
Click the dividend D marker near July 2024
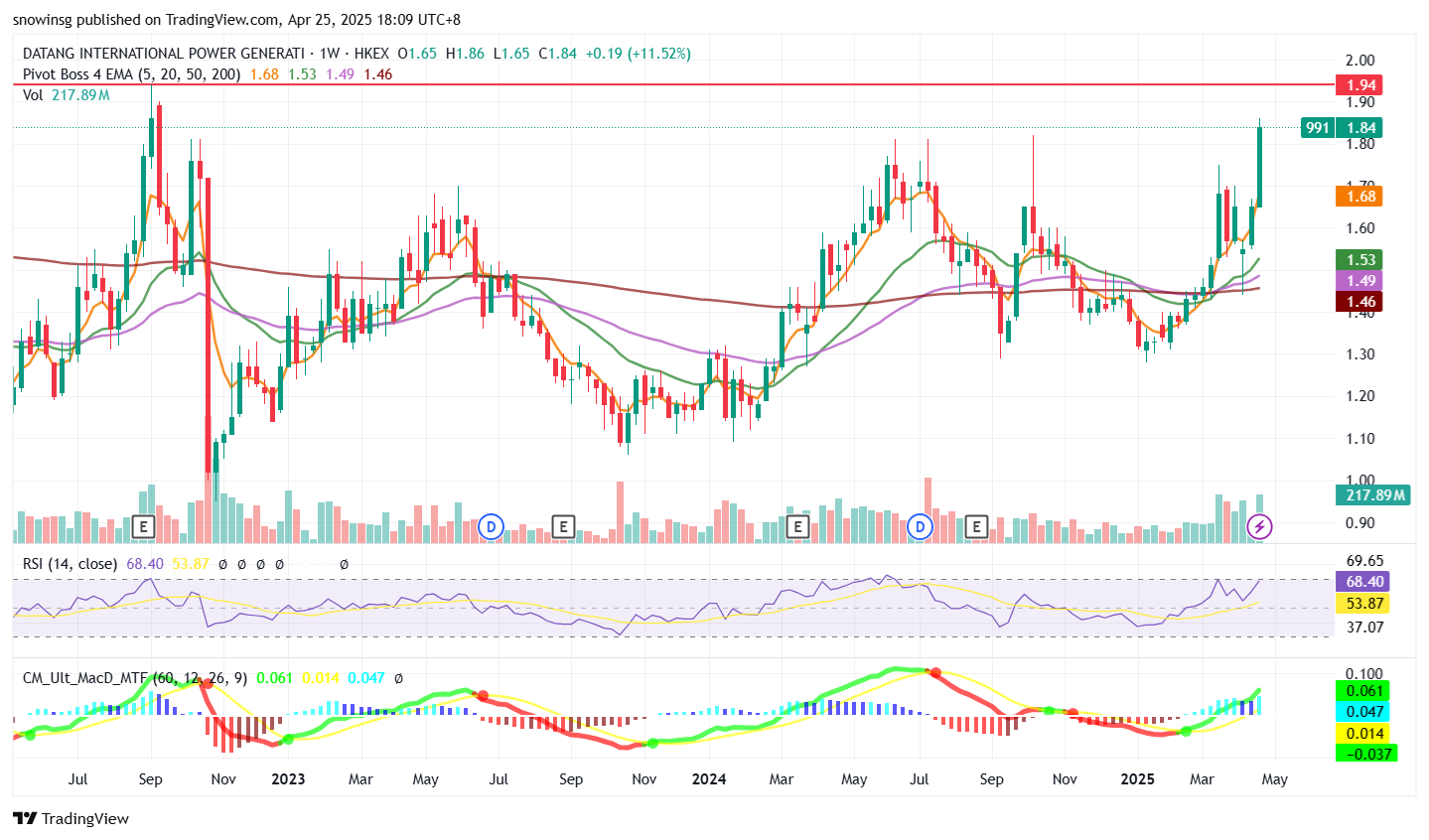[921, 526]
